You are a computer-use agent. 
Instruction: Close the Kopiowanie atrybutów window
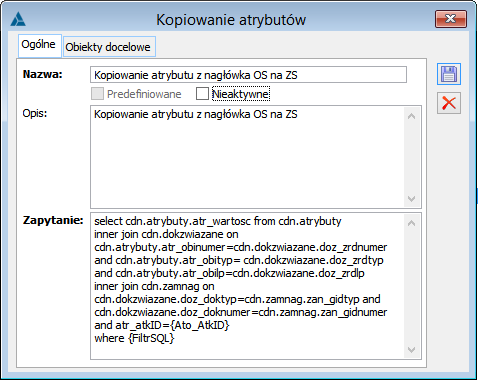pos(451,19)
